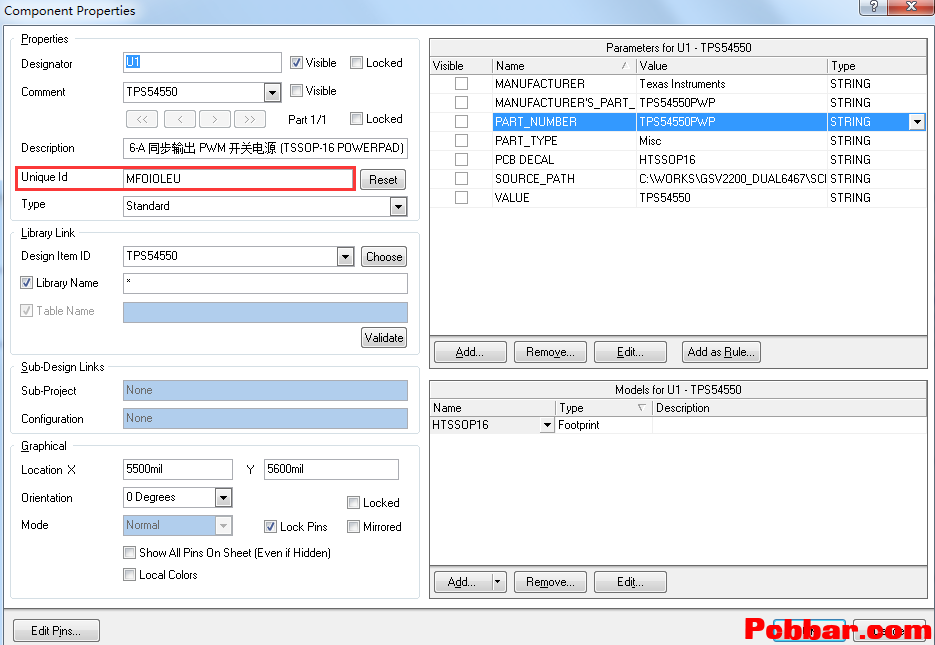The height and width of the screenshot is (645, 935).
Task: Open the Orientation dropdown arrow
Action: [x=224, y=497]
